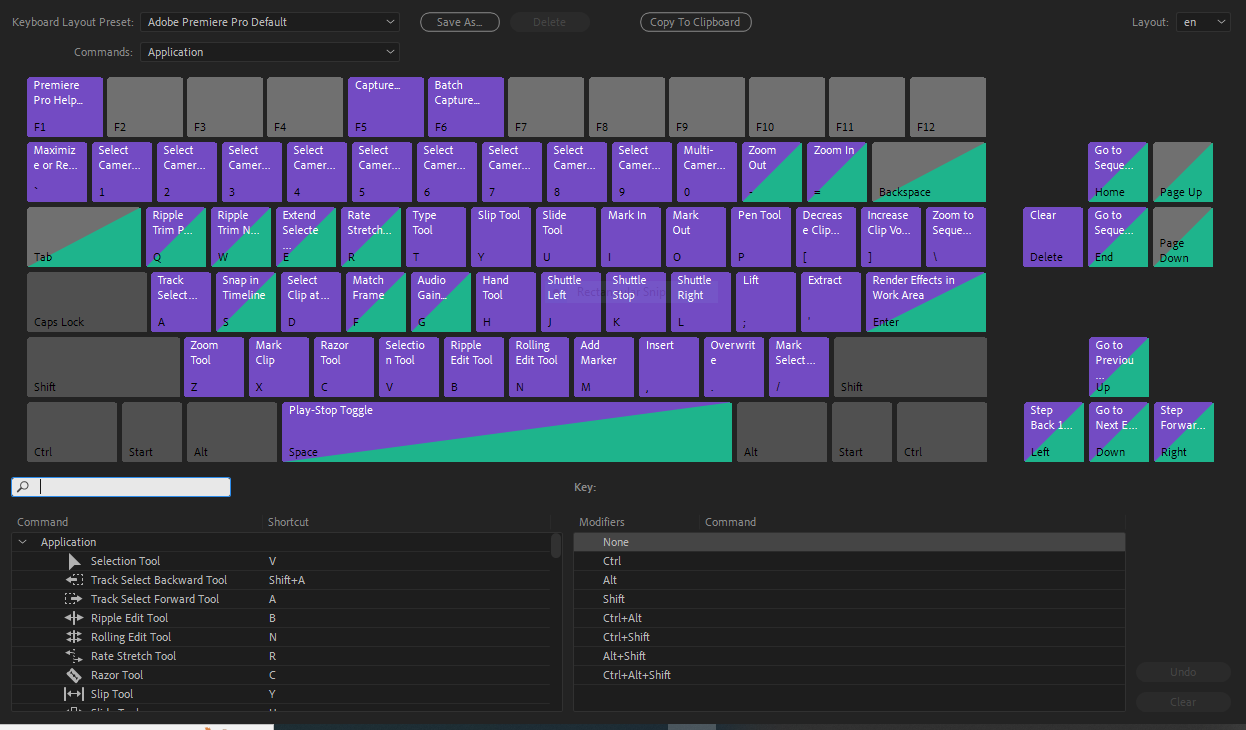Click the Caps Lock key
The height and width of the screenshot is (730, 1246).
(x=87, y=302)
